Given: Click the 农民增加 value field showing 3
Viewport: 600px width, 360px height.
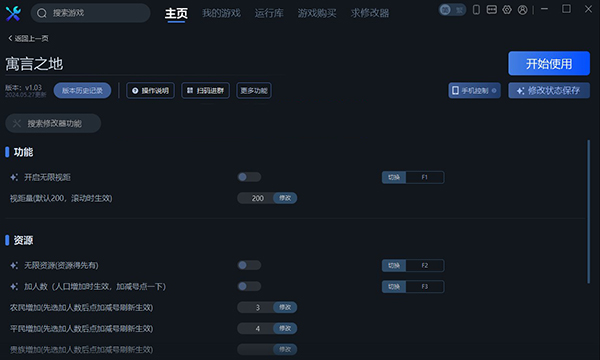Looking at the screenshot, I should 256,307.
